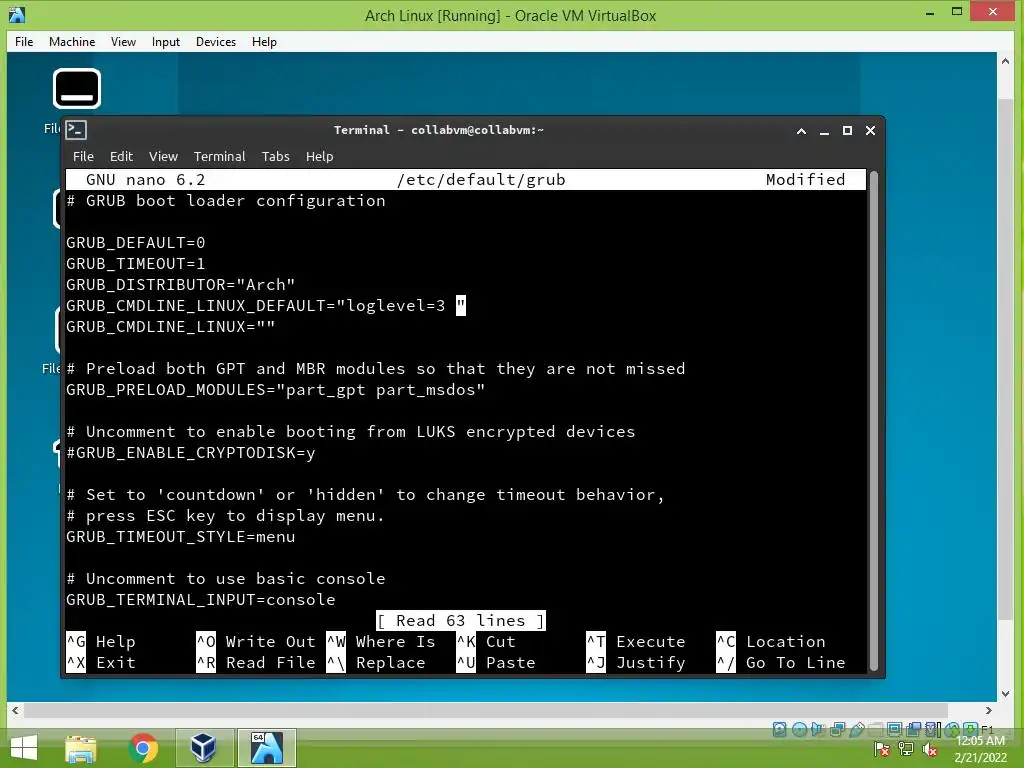Screen dimensions: 1024x768
Task: Click the VirtualBox keyboard capture indicator
Action: point(970,729)
